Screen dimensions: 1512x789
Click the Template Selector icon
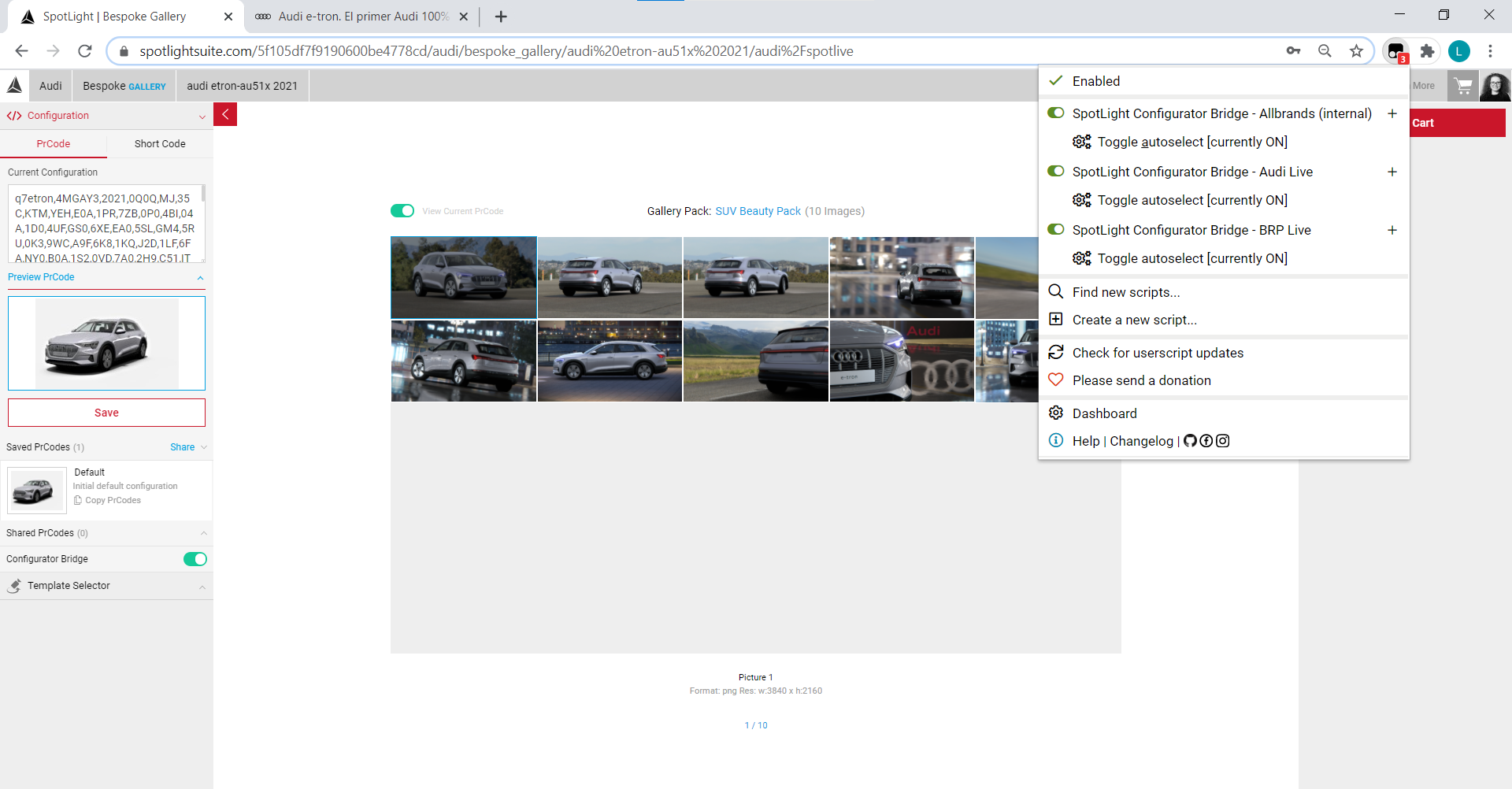pyautogui.click(x=14, y=586)
